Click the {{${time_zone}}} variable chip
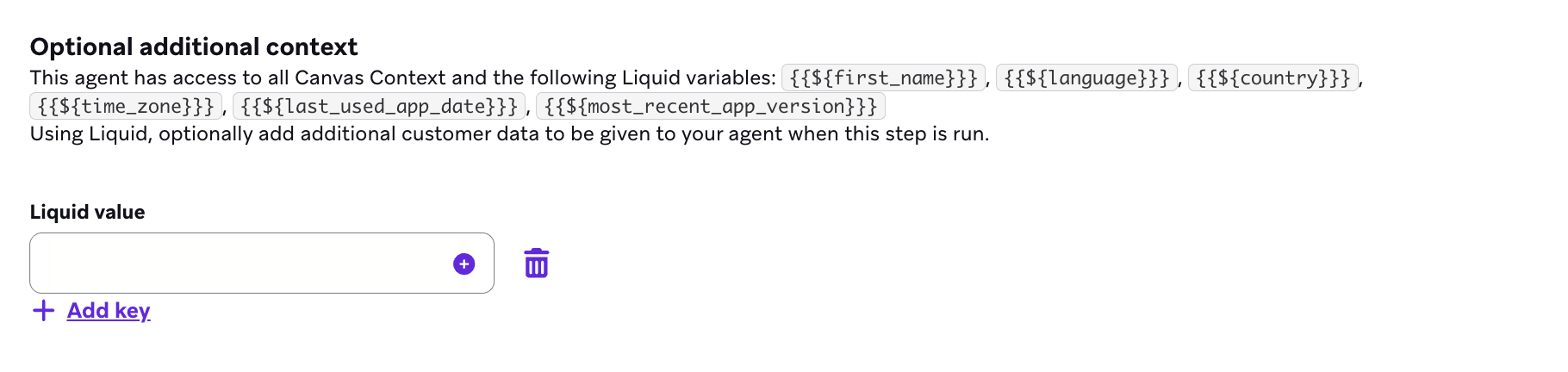This screenshot has width=1568, height=372. (x=126, y=107)
